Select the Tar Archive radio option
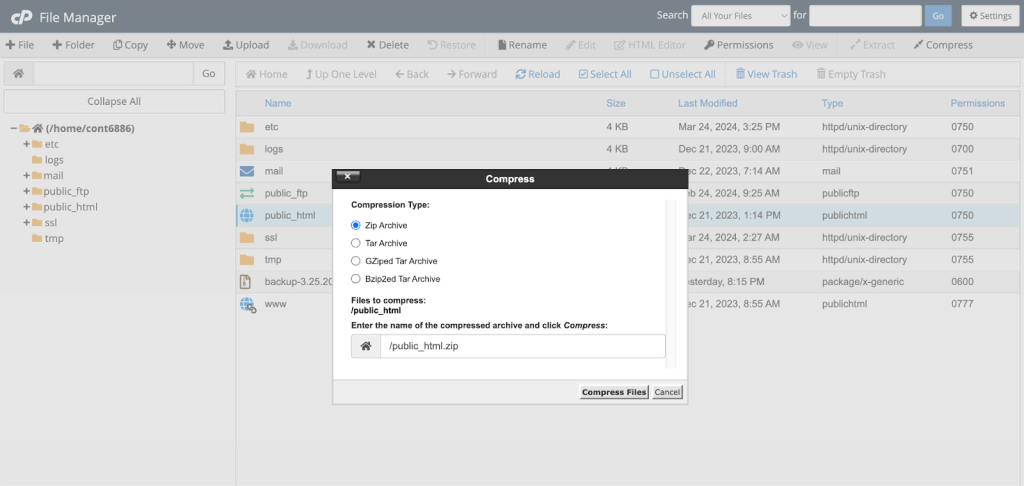Screen dimensions: 1024x486 coord(356,243)
